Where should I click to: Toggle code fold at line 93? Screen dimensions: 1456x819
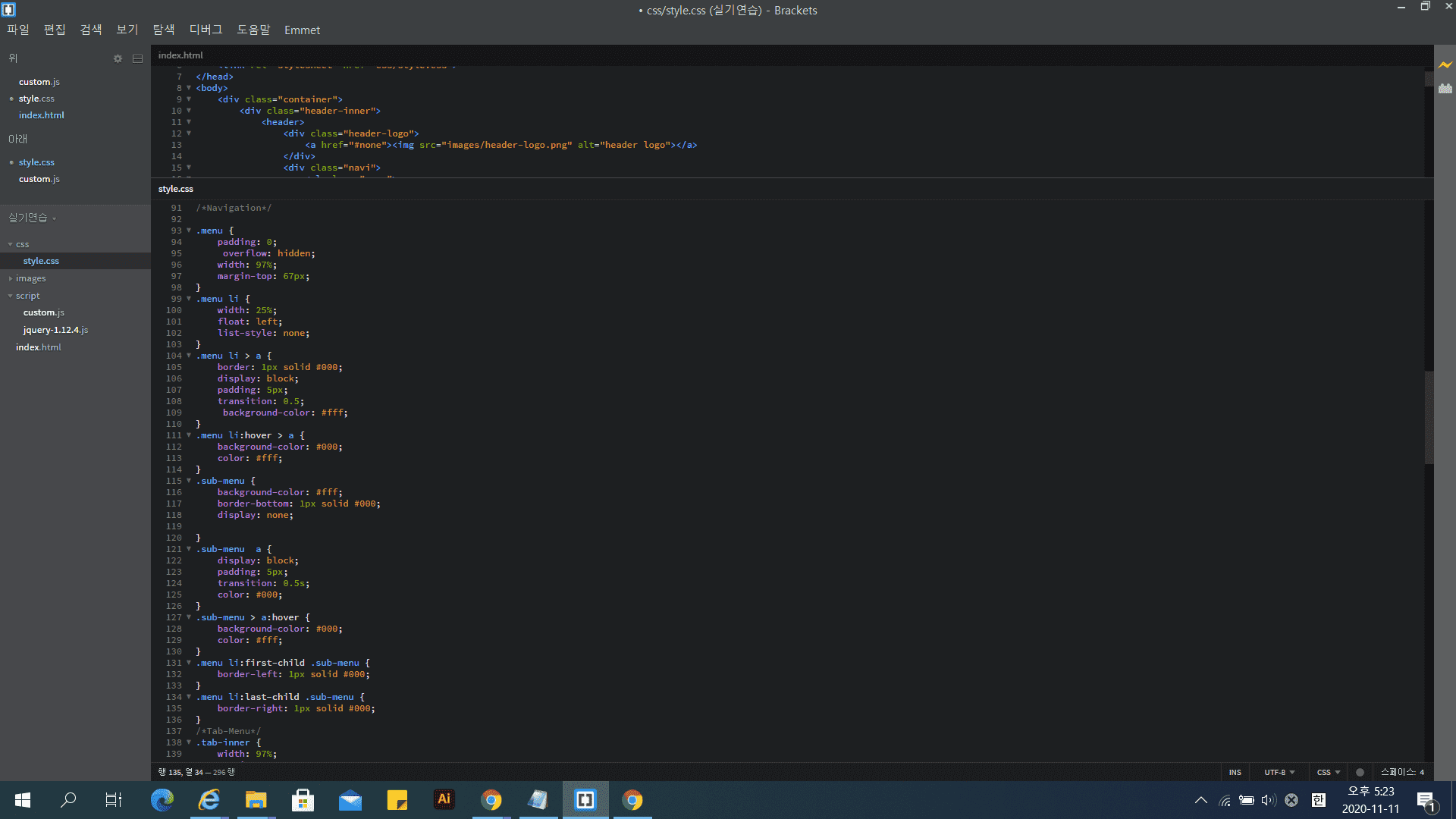pos(189,231)
